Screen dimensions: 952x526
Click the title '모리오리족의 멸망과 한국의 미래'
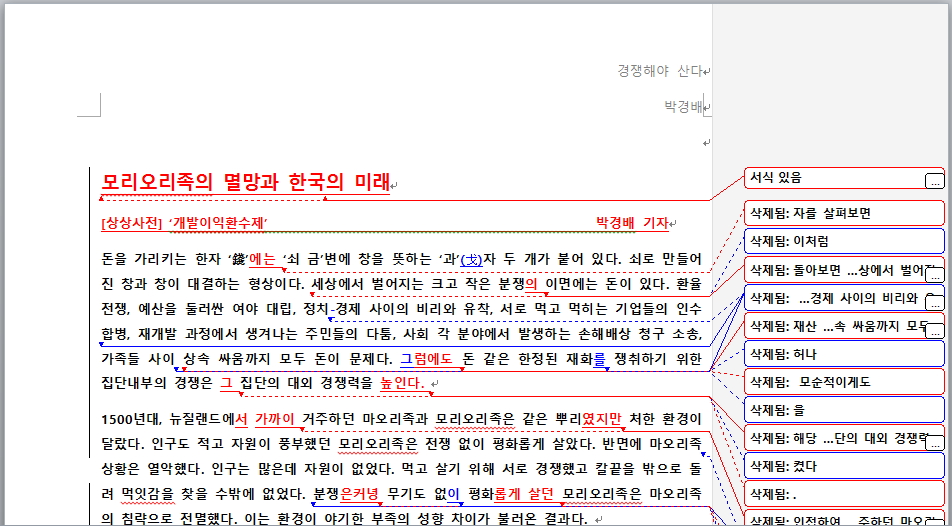(x=245, y=182)
